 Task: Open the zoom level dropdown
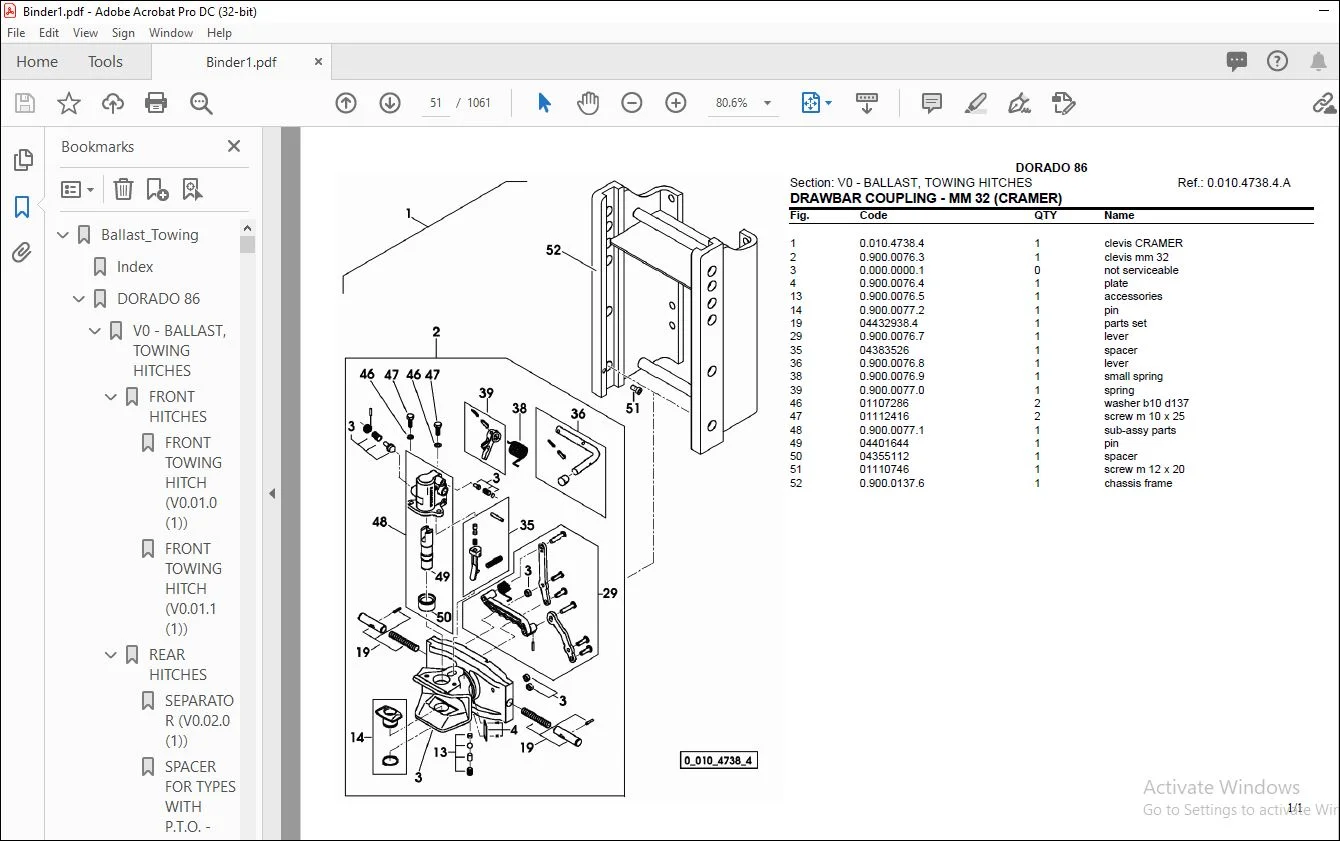pos(768,103)
